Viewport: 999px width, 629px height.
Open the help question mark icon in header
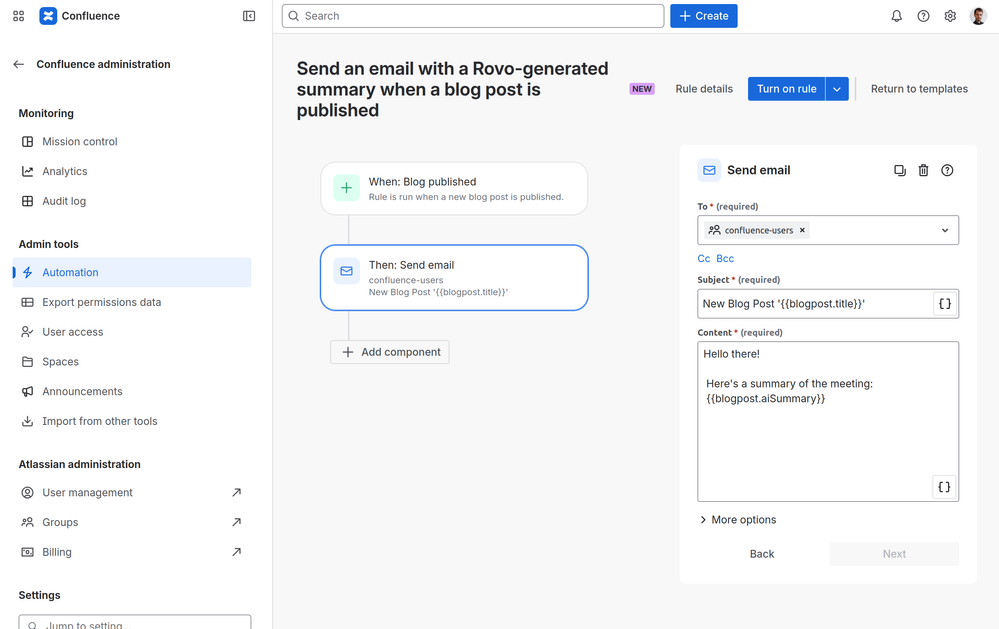923,16
